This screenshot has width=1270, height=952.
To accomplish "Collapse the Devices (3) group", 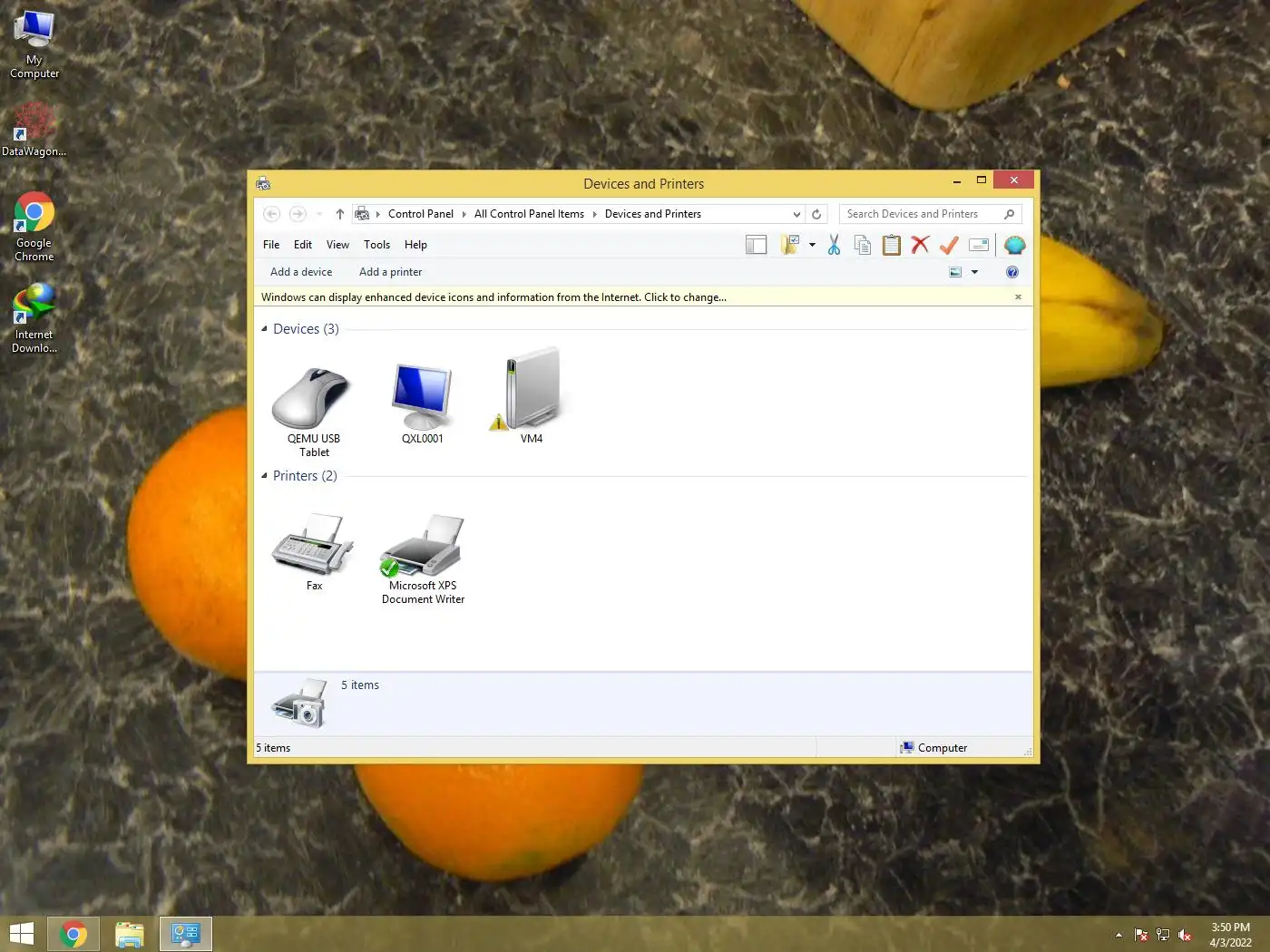I will (x=264, y=329).
